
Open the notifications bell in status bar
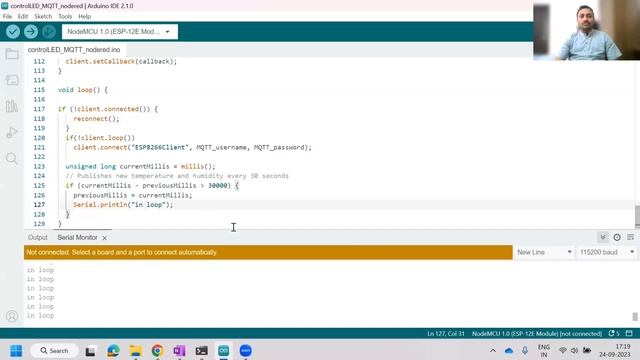[614, 333]
